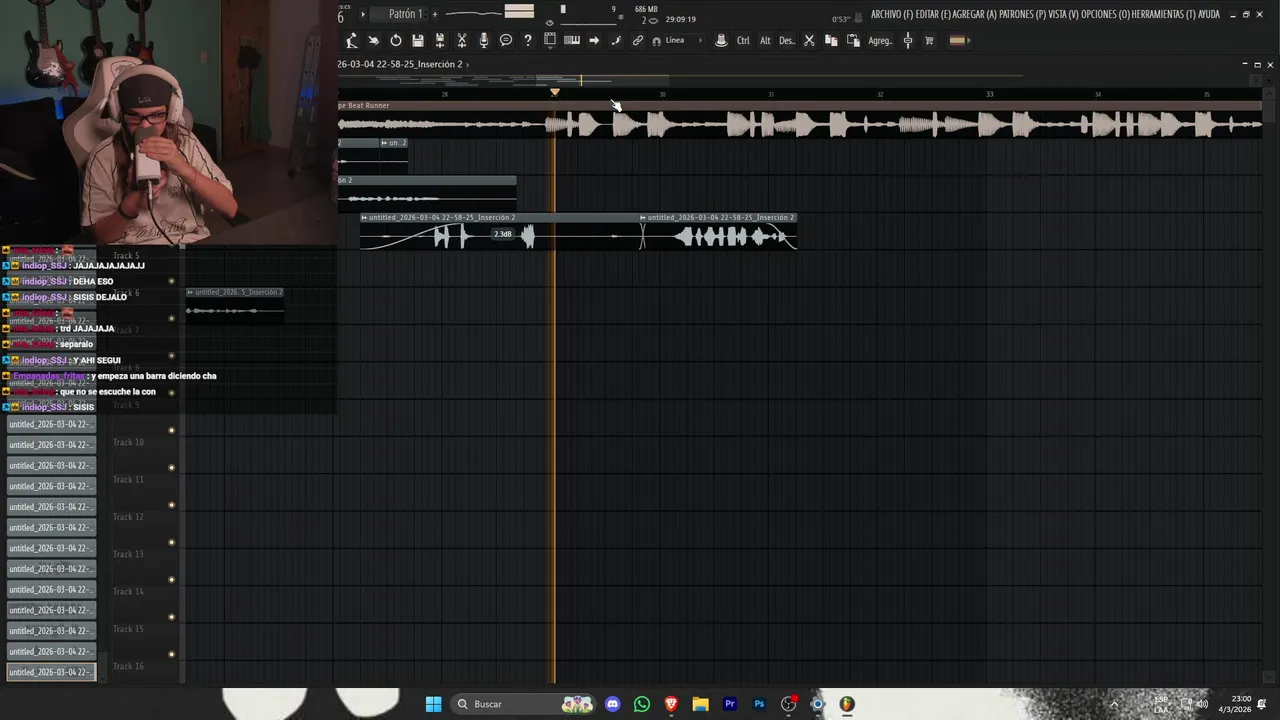Viewport: 1280px width, 720px height.
Task: Click the Ctrl button in toolbar
Action: pyautogui.click(x=743, y=41)
